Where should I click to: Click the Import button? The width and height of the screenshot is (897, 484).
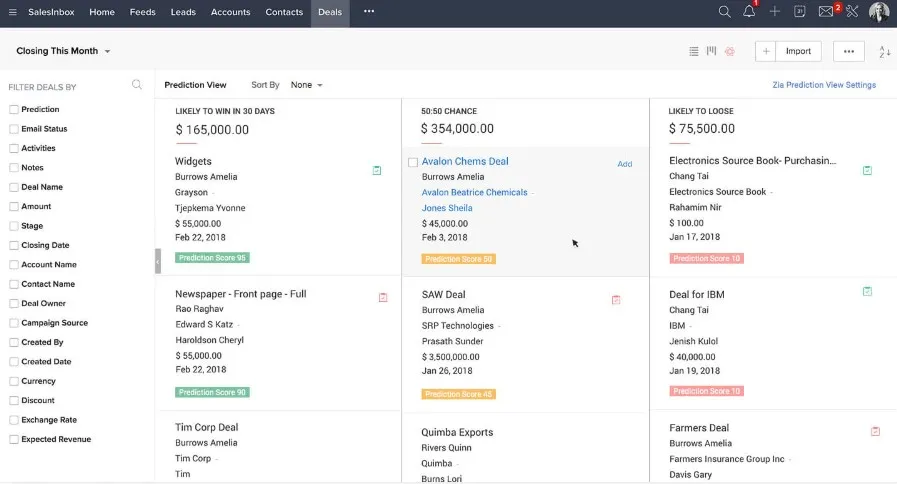click(798, 51)
